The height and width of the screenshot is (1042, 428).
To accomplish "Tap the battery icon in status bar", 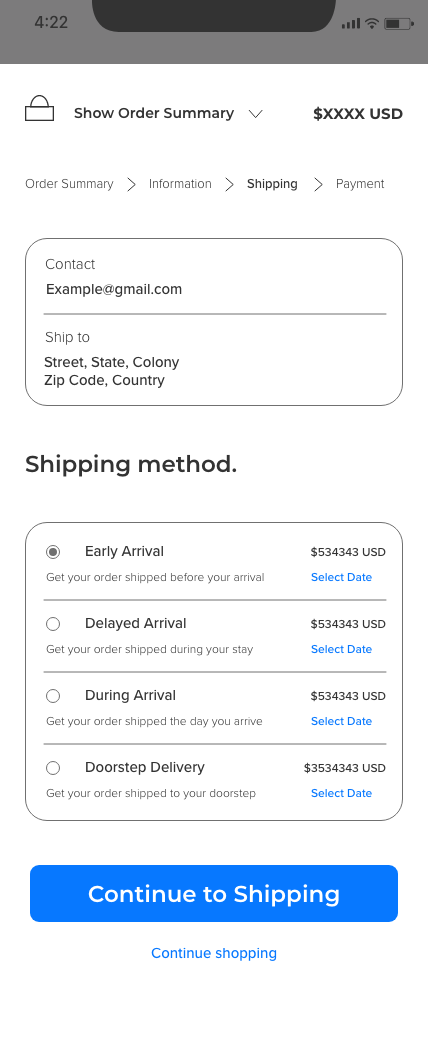I will [x=399, y=24].
